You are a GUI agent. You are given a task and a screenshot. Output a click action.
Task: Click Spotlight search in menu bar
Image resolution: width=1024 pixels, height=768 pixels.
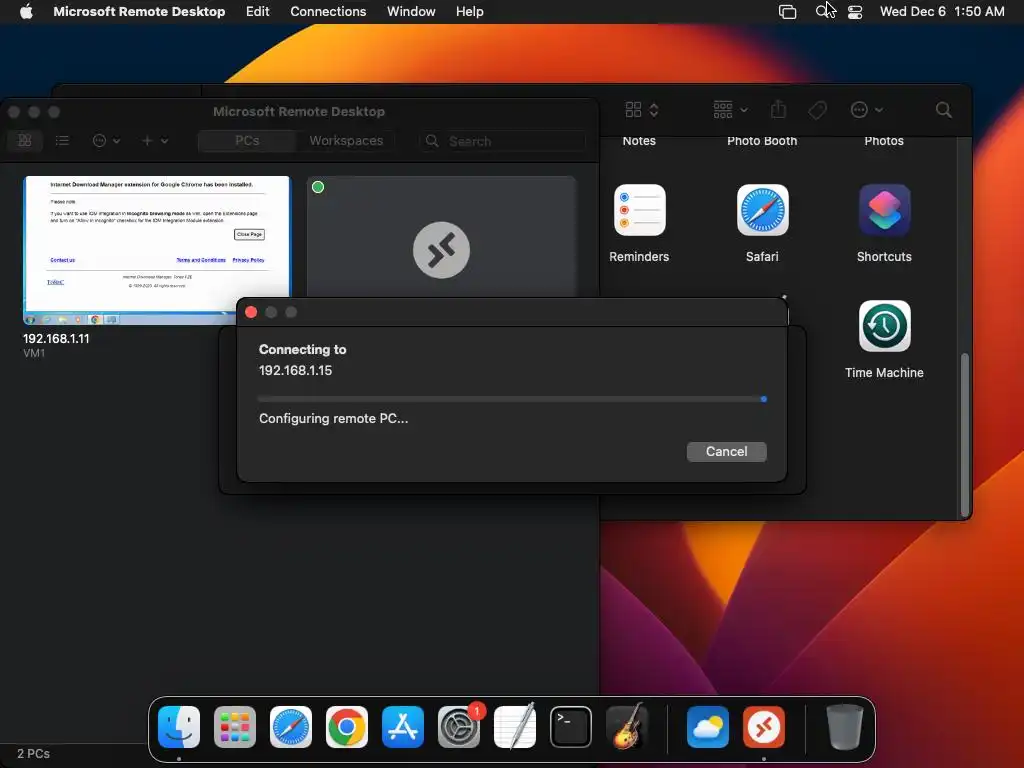[x=823, y=11]
